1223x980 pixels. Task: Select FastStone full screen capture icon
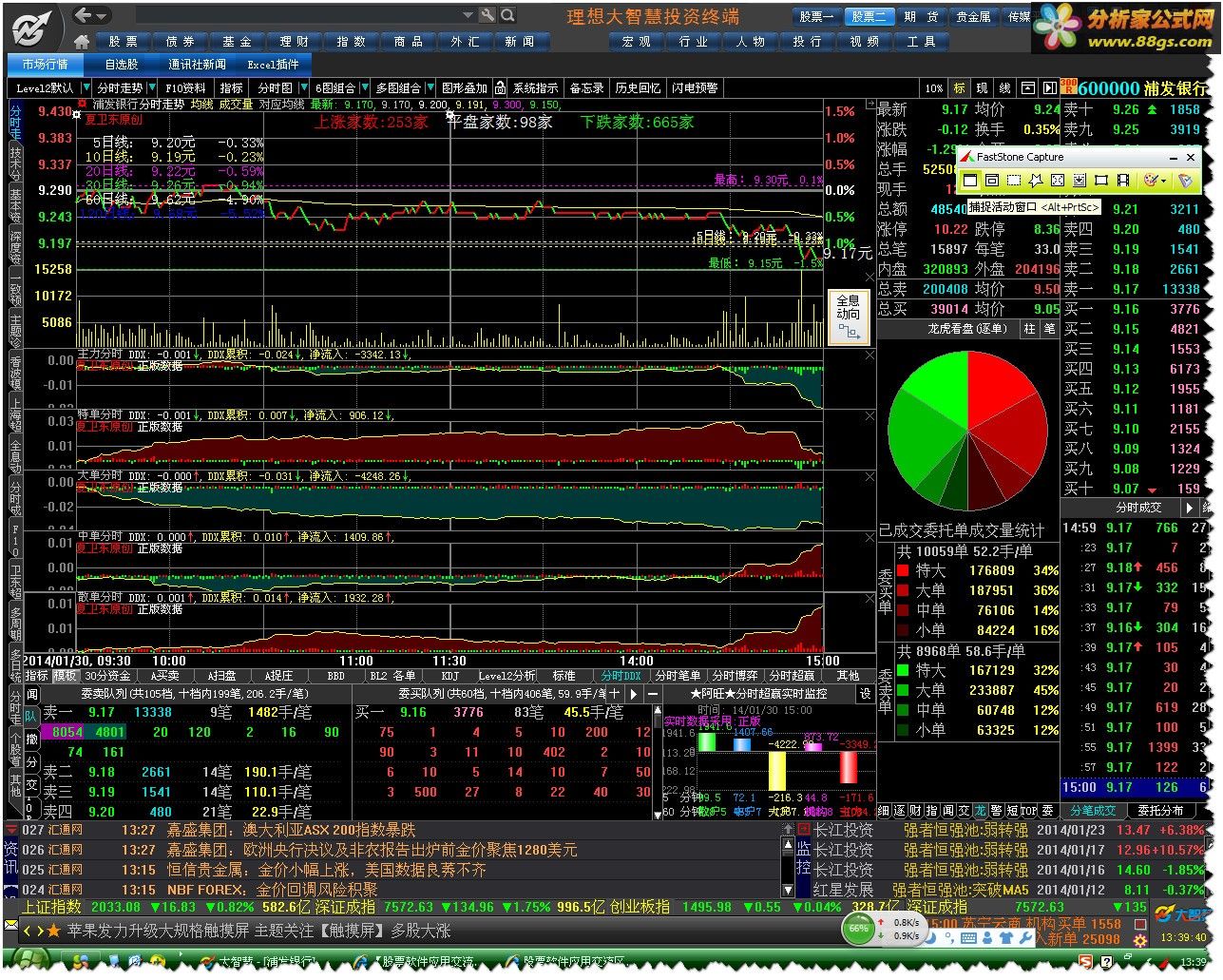point(1058,180)
